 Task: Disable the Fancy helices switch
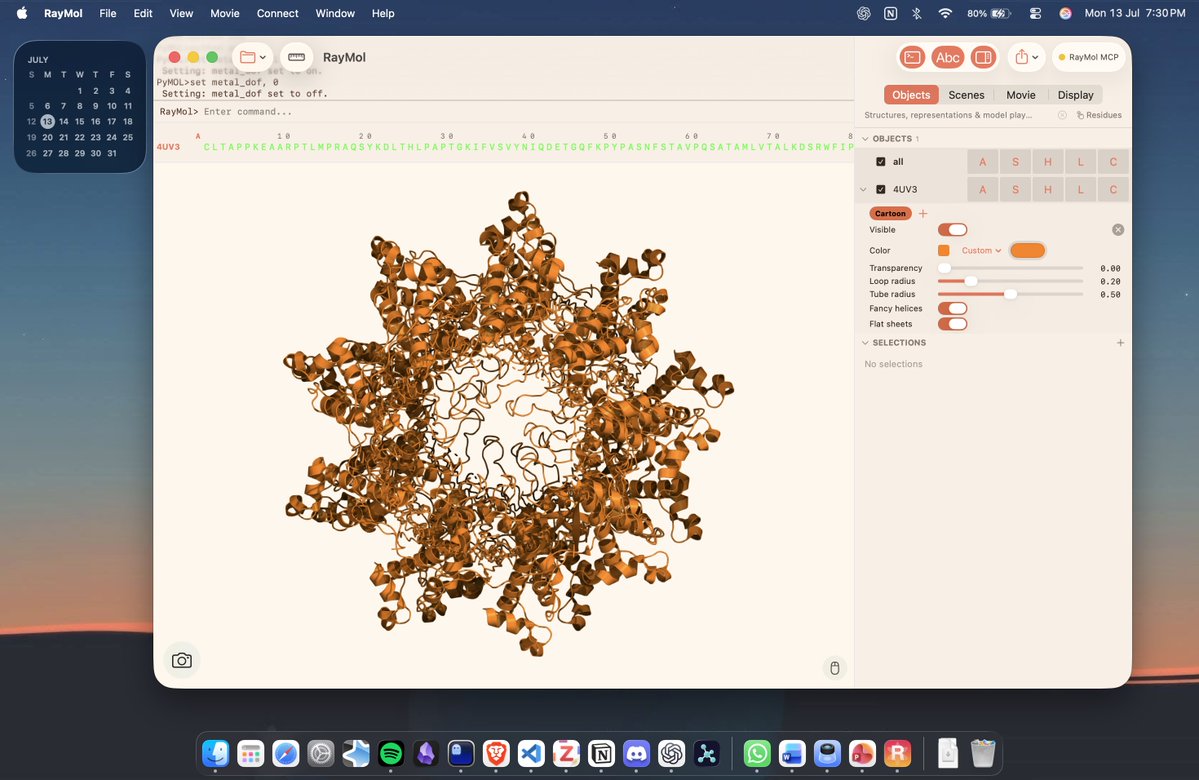[x=953, y=308]
